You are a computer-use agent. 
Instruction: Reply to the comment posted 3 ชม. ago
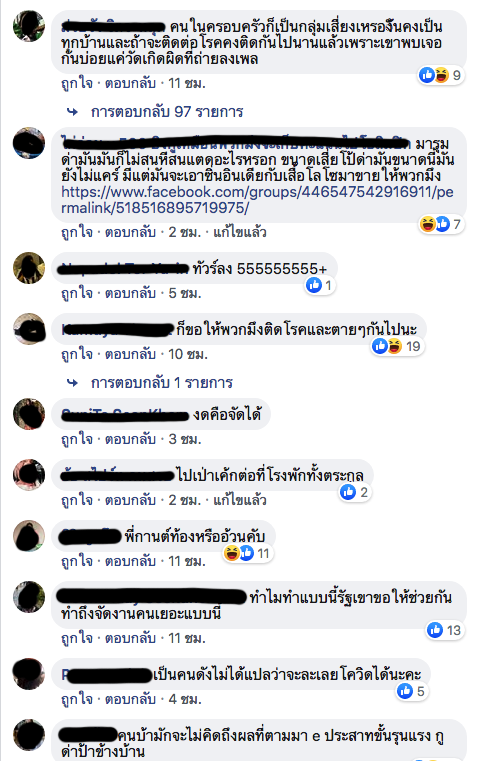point(131,439)
